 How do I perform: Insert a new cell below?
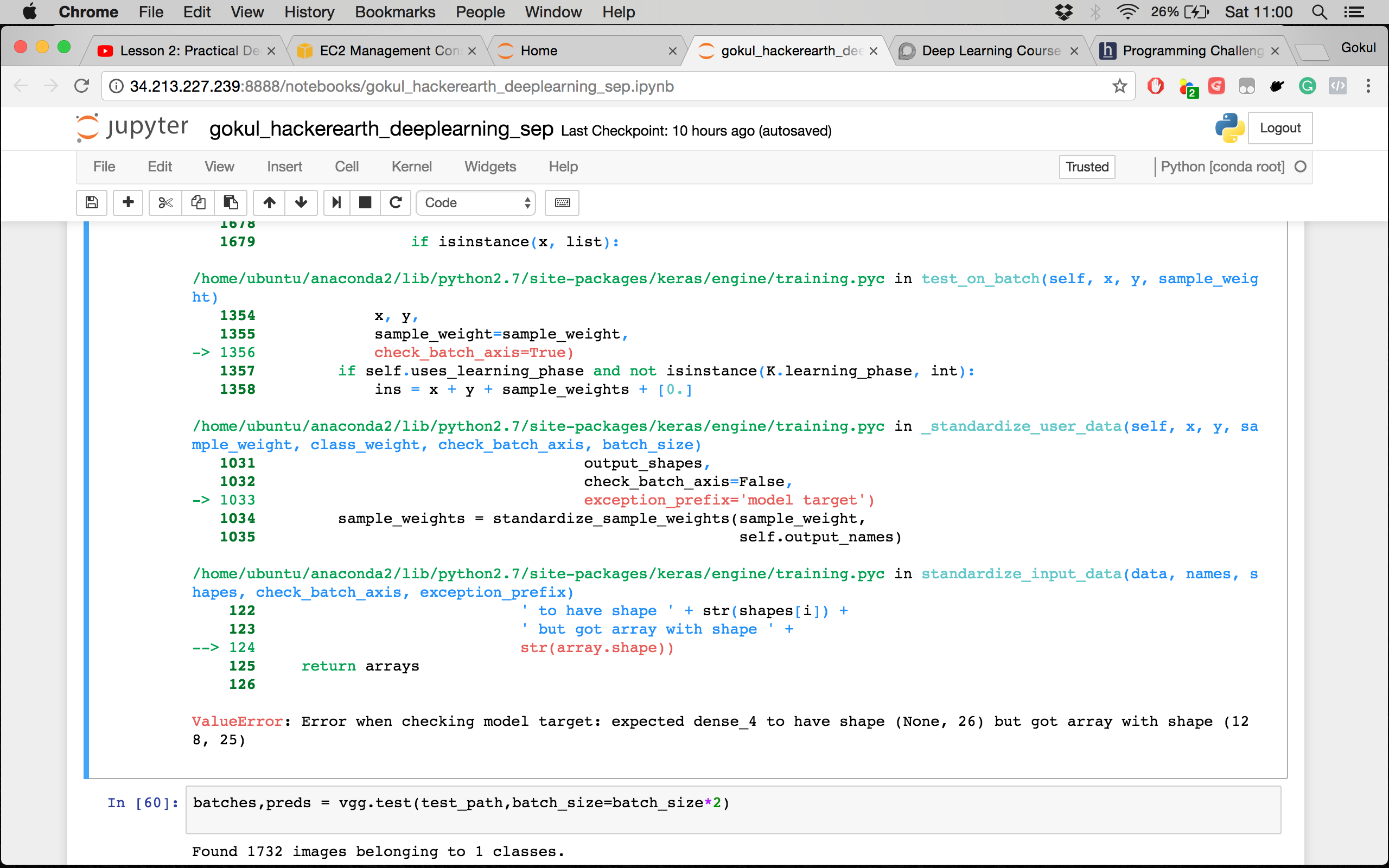pyautogui.click(x=128, y=203)
